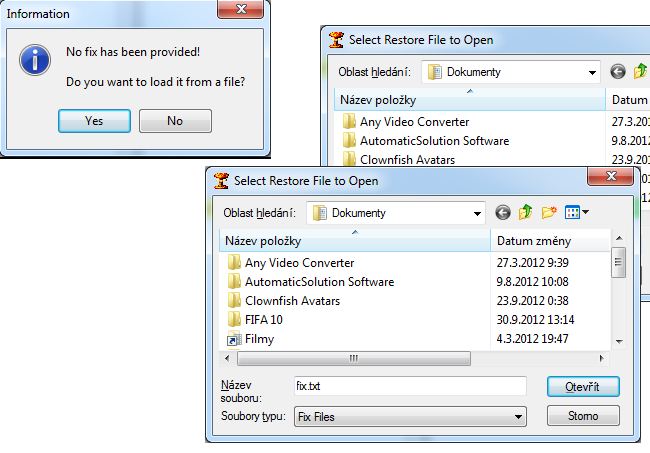650x453 pixels.
Task: Select the Clownfish Avatars folder in the rear dialog
Action: click(x=407, y=160)
